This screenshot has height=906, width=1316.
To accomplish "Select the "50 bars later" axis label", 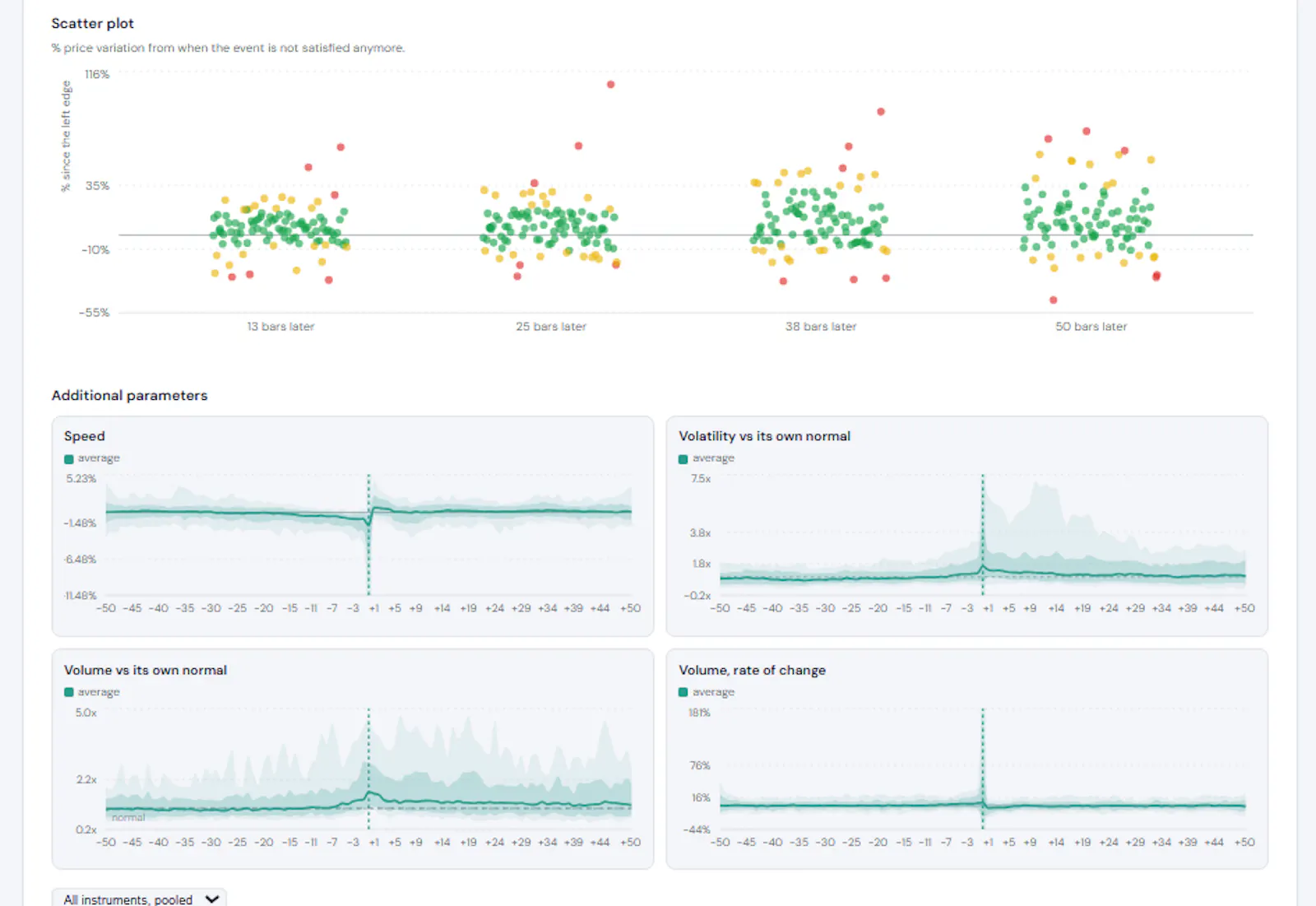I will coord(1091,327).
